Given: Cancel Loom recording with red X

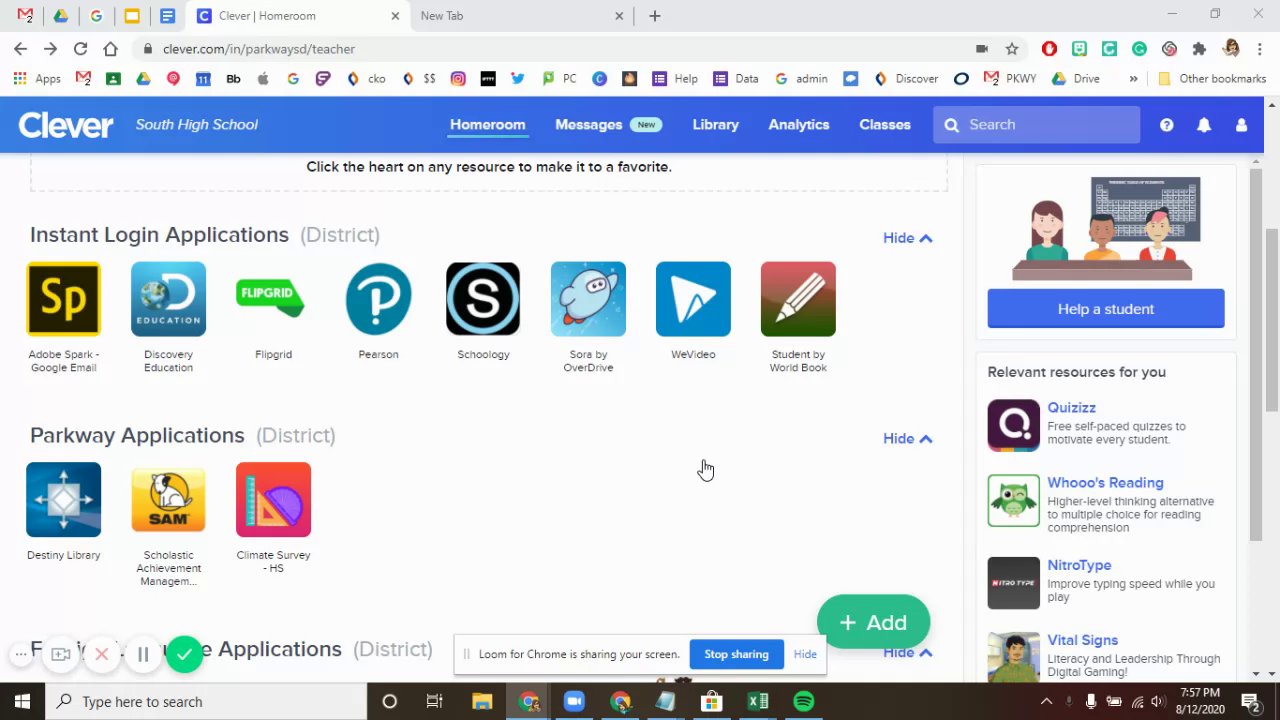Looking at the screenshot, I should tap(101, 654).
